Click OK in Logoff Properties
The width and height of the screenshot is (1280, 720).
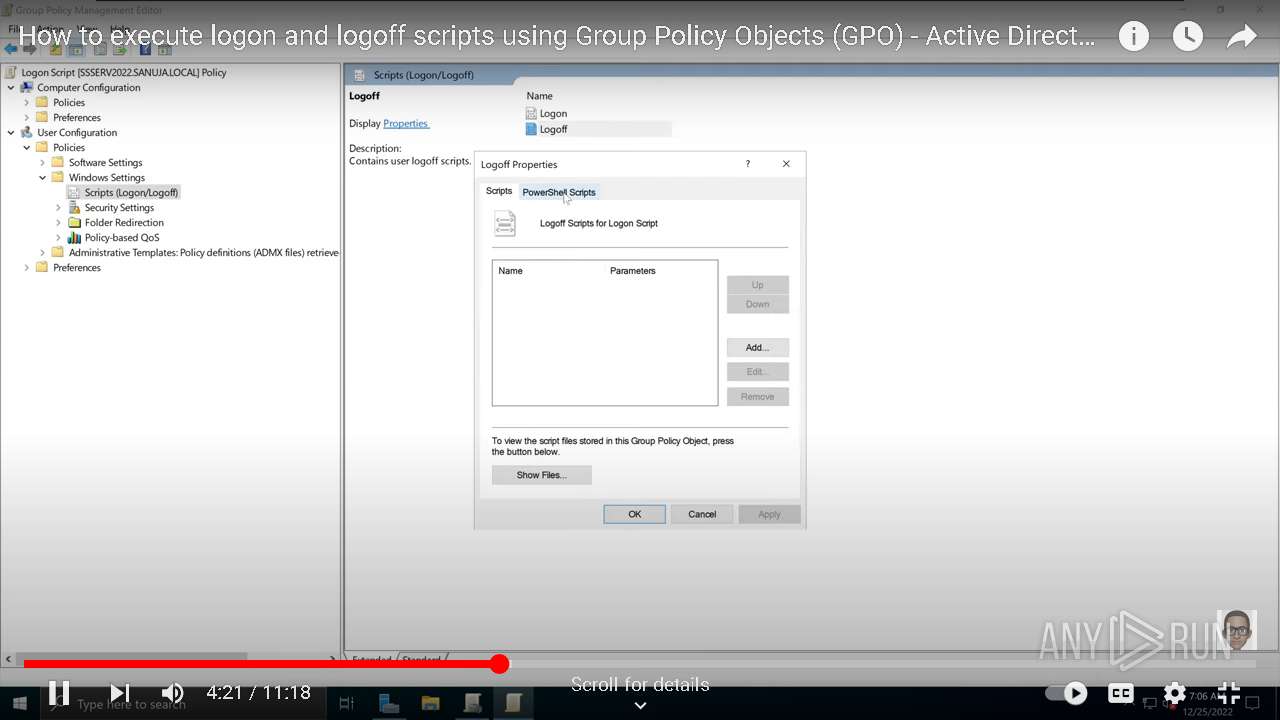click(634, 514)
